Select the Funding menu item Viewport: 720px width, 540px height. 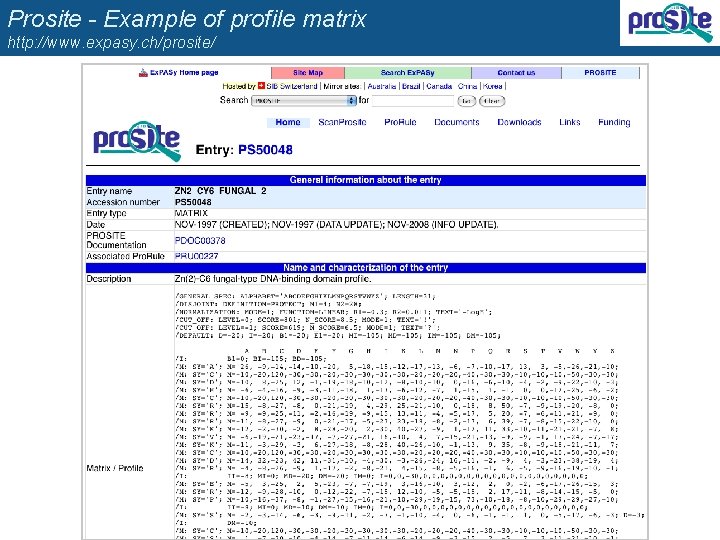(614, 122)
